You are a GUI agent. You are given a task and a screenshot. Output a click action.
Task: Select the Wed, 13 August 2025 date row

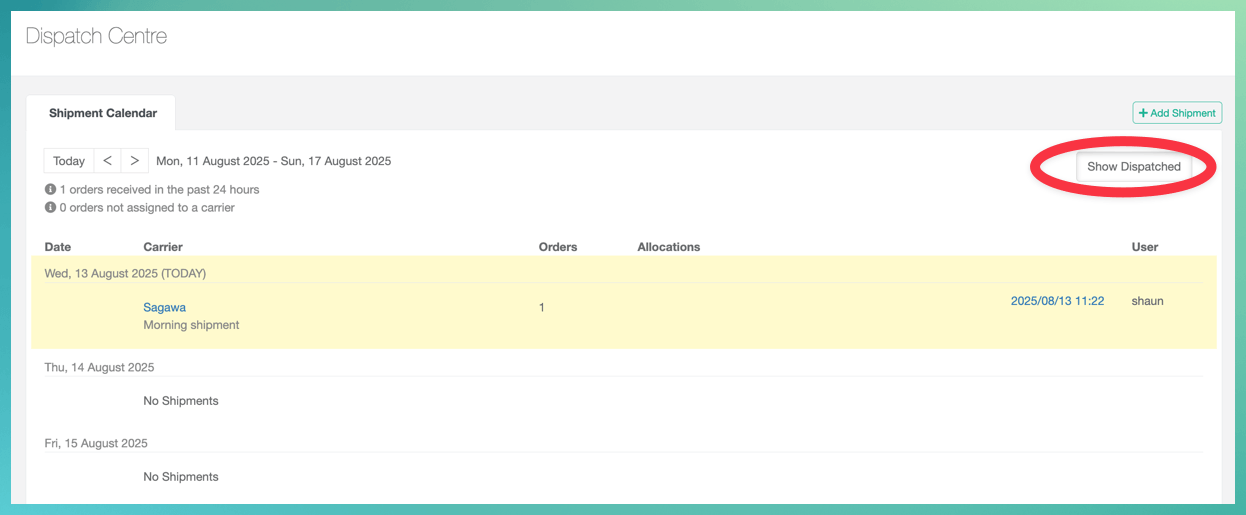point(125,273)
